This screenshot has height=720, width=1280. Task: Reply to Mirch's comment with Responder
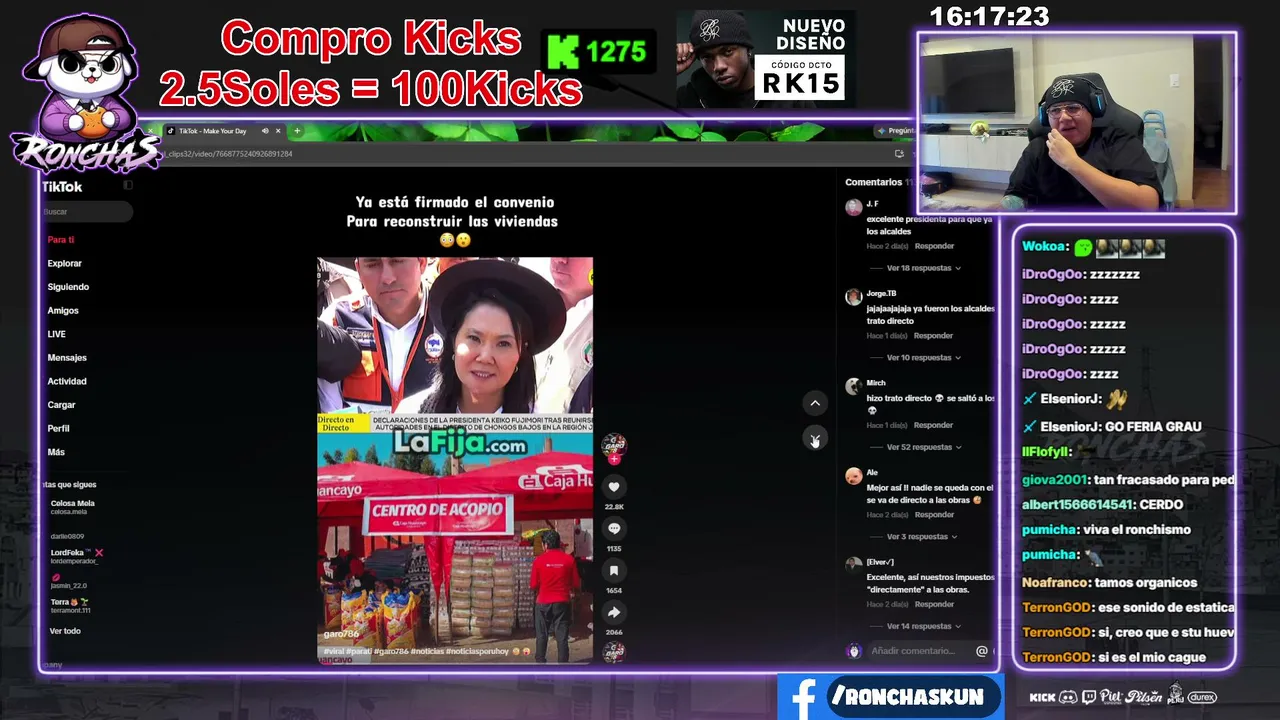coord(934,425)
